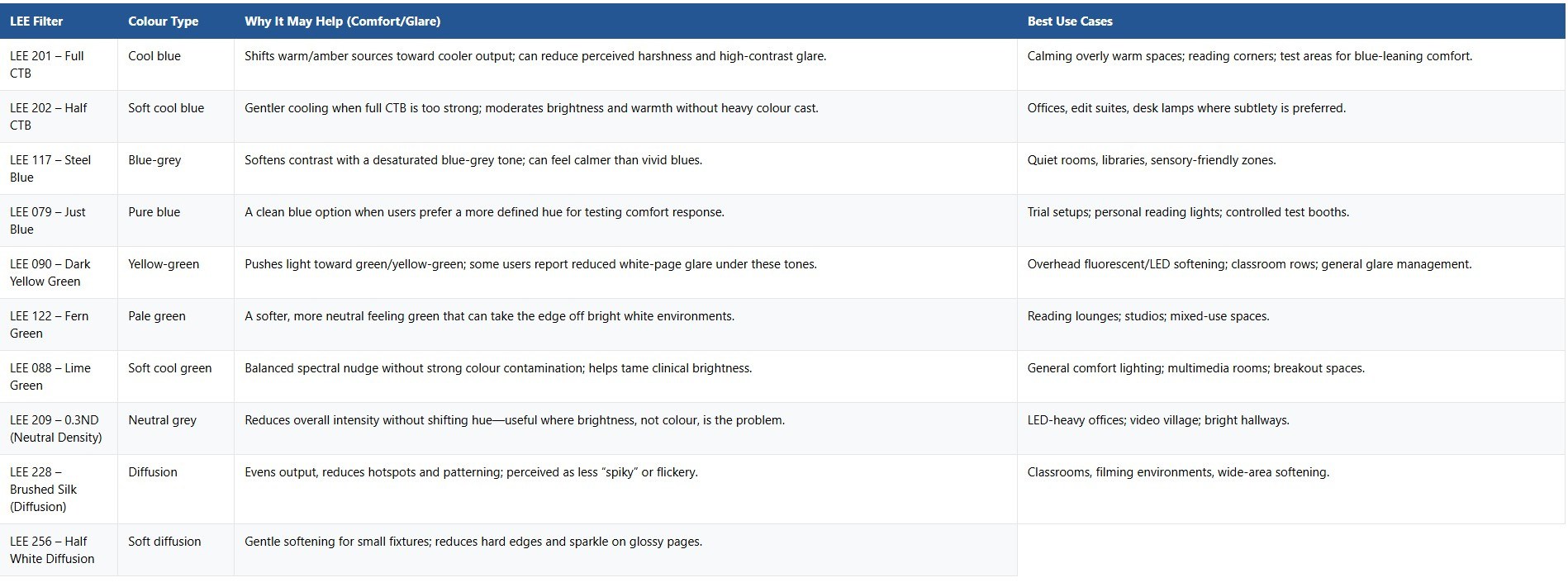The height and width of the screenshot is (587, 1568).
Task: Click the Why It May Help column header
Action: 342,21
